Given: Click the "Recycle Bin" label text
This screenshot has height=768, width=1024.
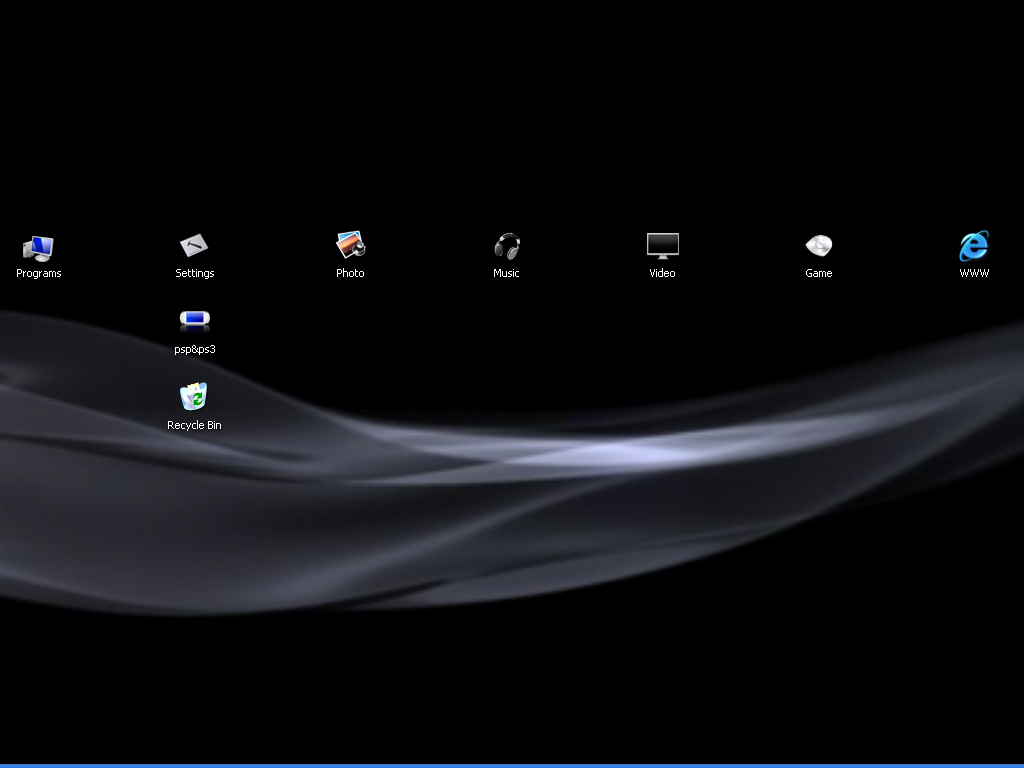Looking at the screenshot, I should tap(194, 425).
